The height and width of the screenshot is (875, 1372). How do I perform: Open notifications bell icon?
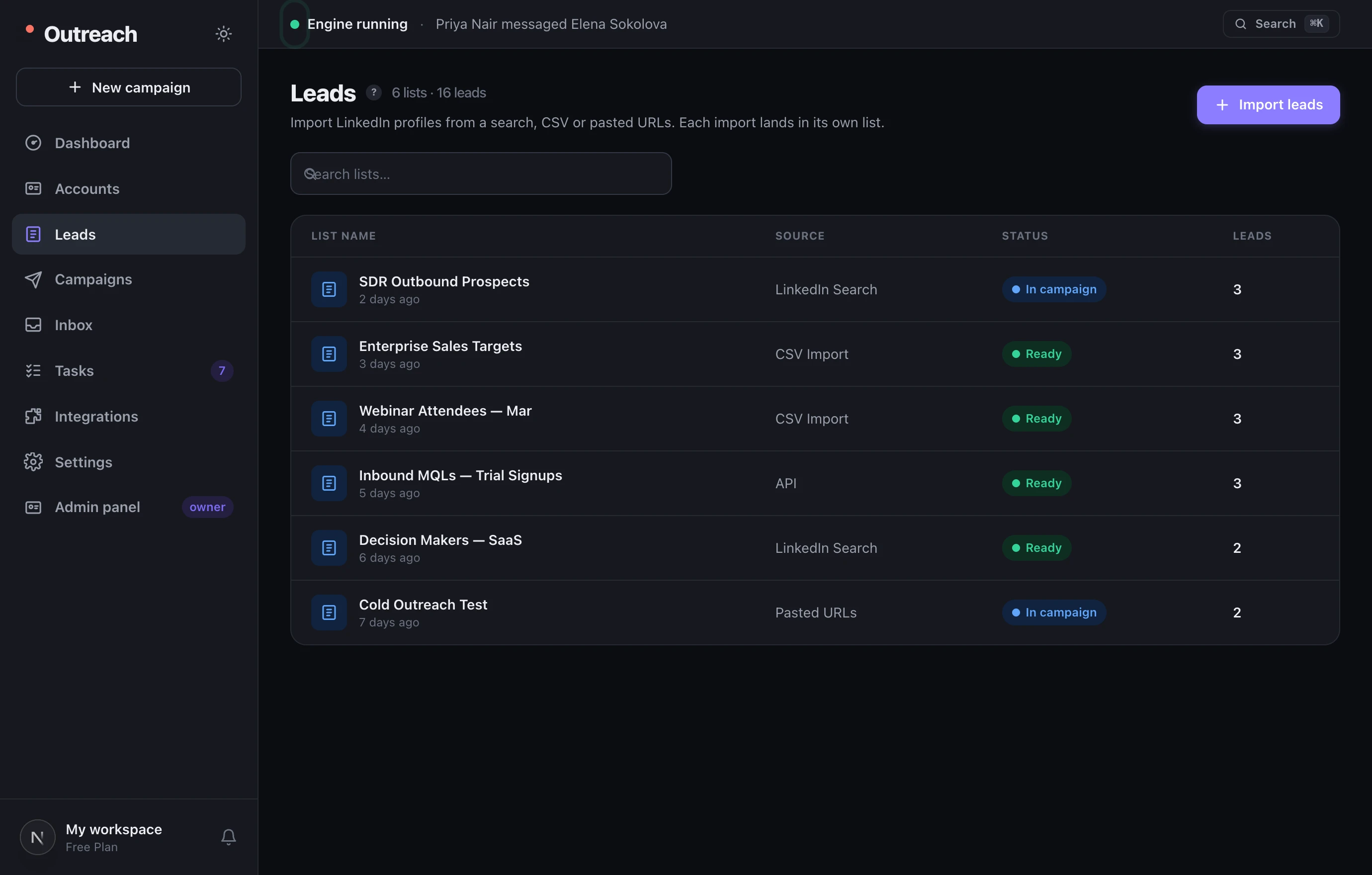229,836
